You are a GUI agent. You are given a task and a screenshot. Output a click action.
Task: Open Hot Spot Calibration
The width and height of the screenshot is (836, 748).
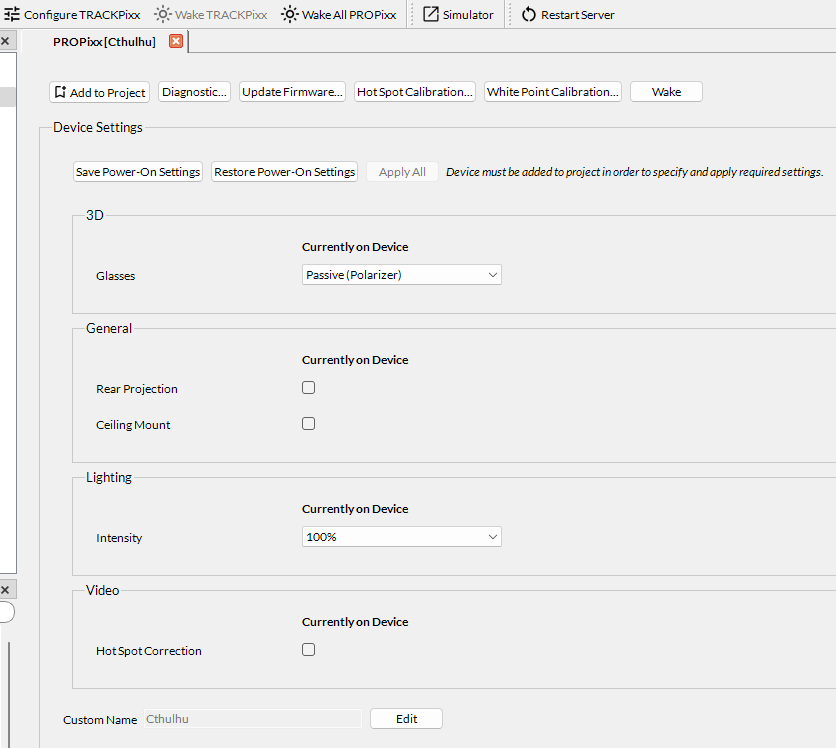point(414,92)
